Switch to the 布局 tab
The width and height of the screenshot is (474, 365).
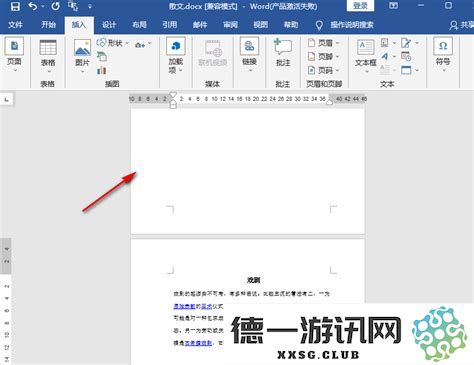point(139,25)
